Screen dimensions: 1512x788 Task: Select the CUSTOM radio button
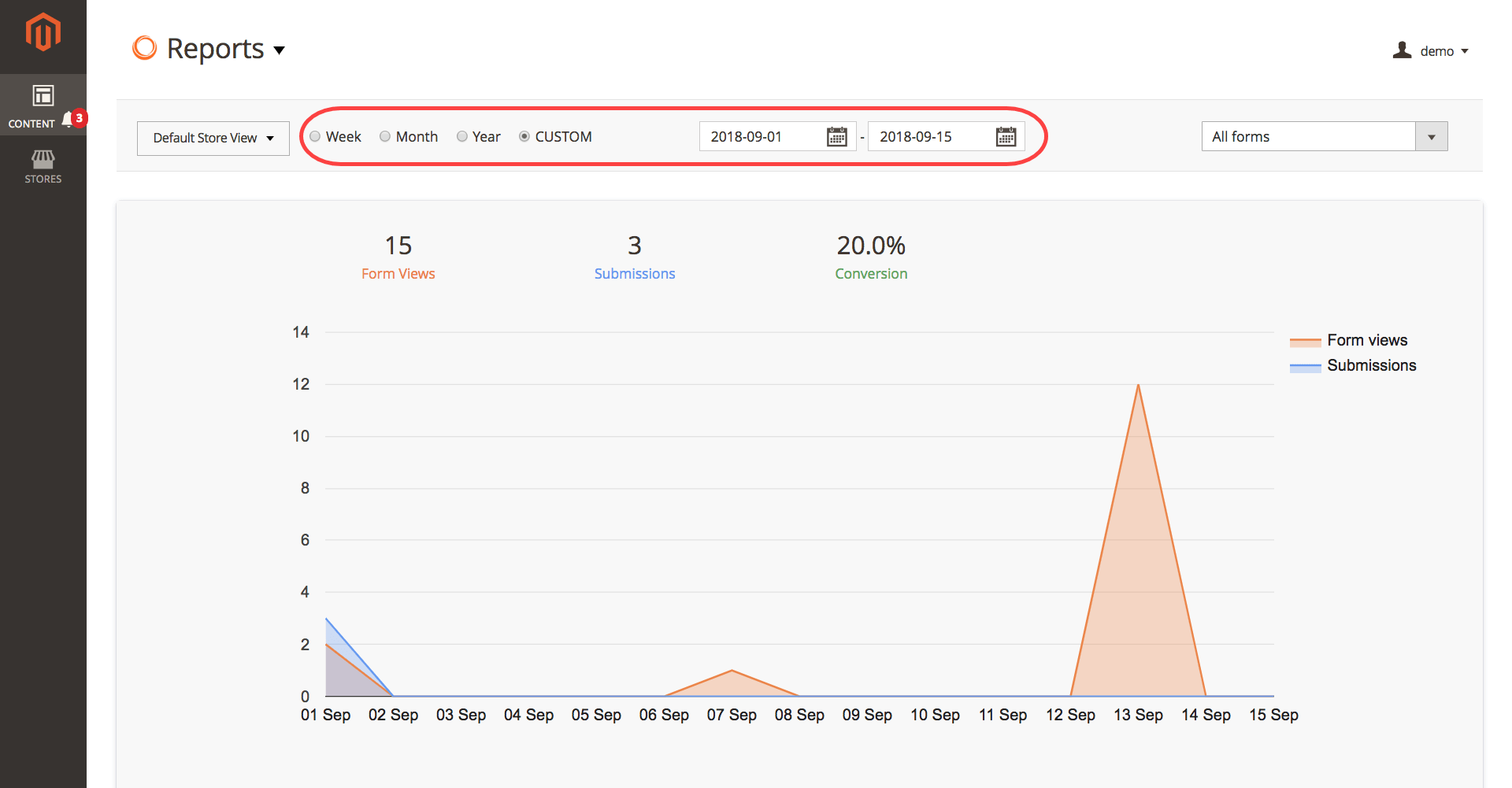click(x=524, y=137)
